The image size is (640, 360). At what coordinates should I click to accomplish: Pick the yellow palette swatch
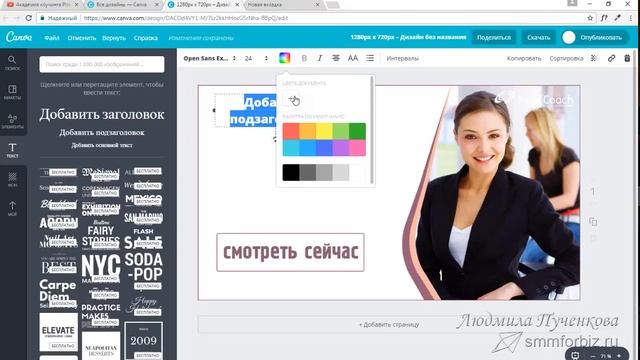pyautogui.click(x=324, y=131)
